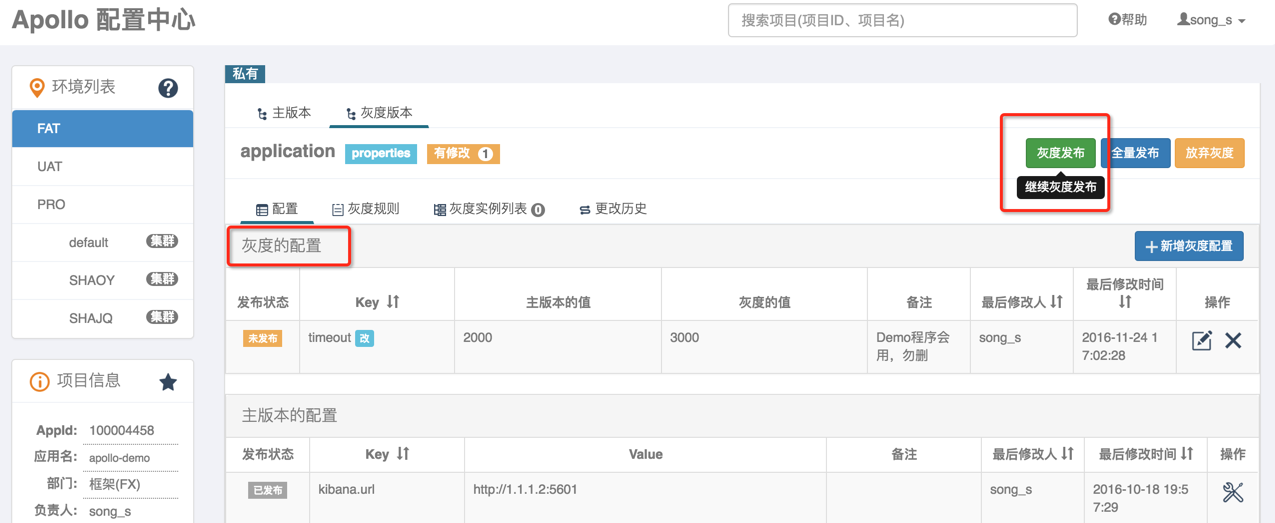Click the 已发布 status badge
The image size is (1275, 523).
click(x=267, y=490)
